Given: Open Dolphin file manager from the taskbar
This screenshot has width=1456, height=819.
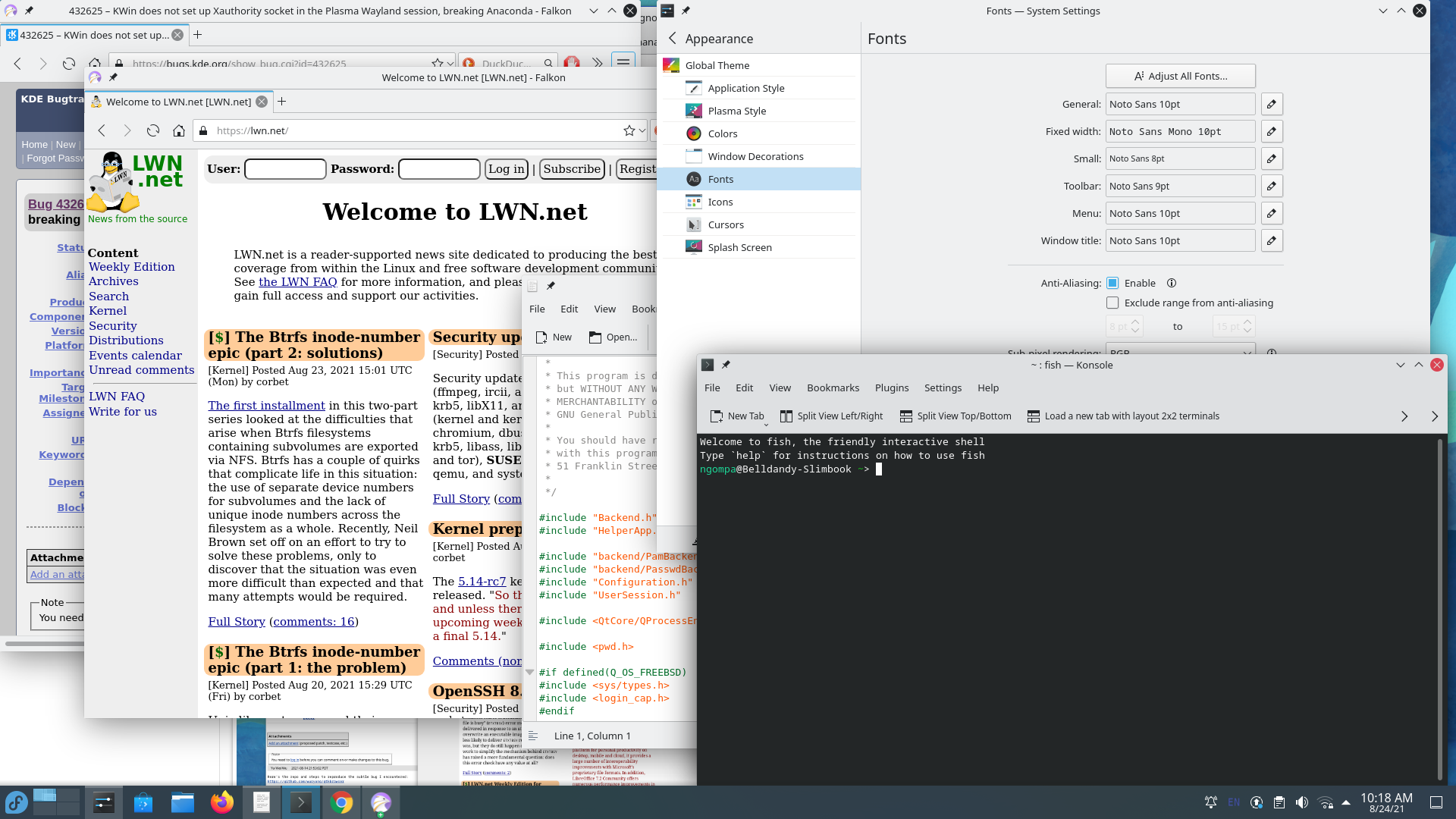Looking at the screenshot, I should pos(183,802).
